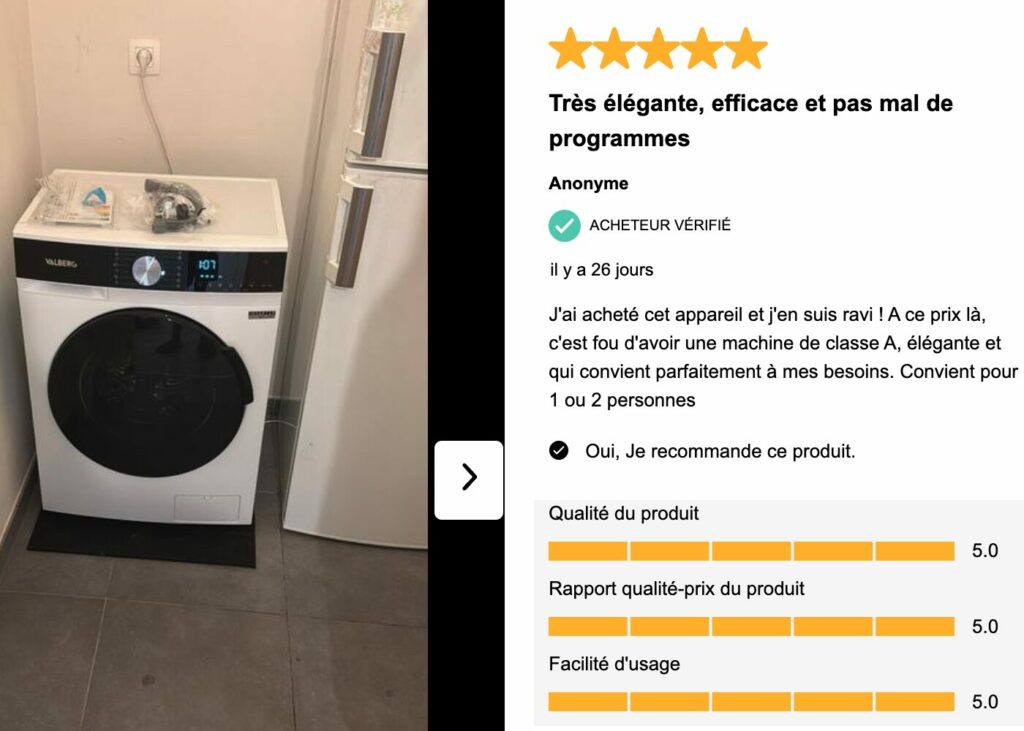This screenshot has width=1024, height=731.
Task: Click the fourth gold rating star
Action: click(x=701, y=48)
